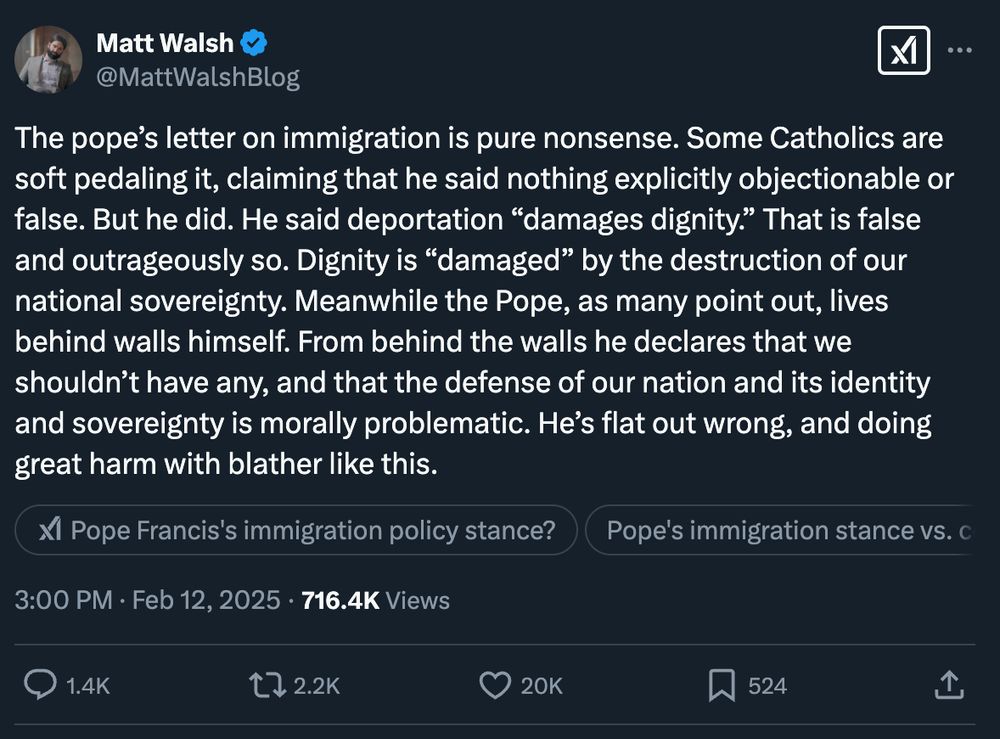1000x739 pixels.
Task: Click the reply speech bubble icon
Action: (x=39, y=685)
